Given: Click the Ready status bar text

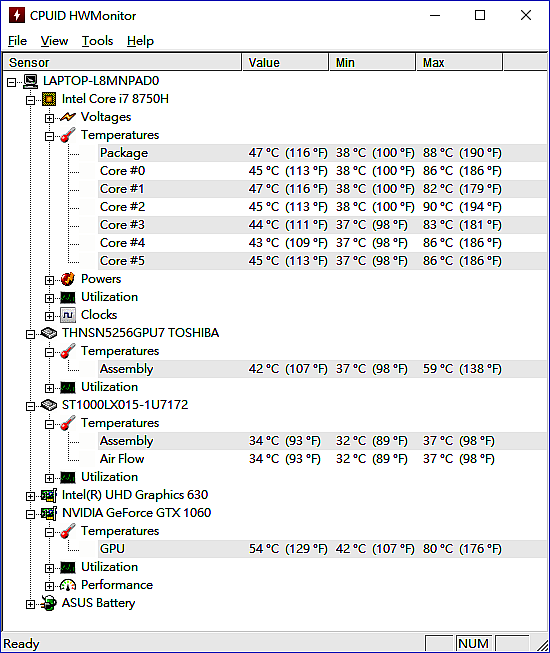Looking at the screenshot, I should click(21, 644).
